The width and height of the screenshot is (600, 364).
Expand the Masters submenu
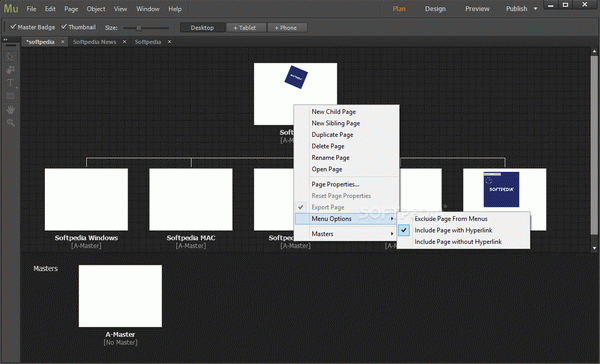(346, 233)
